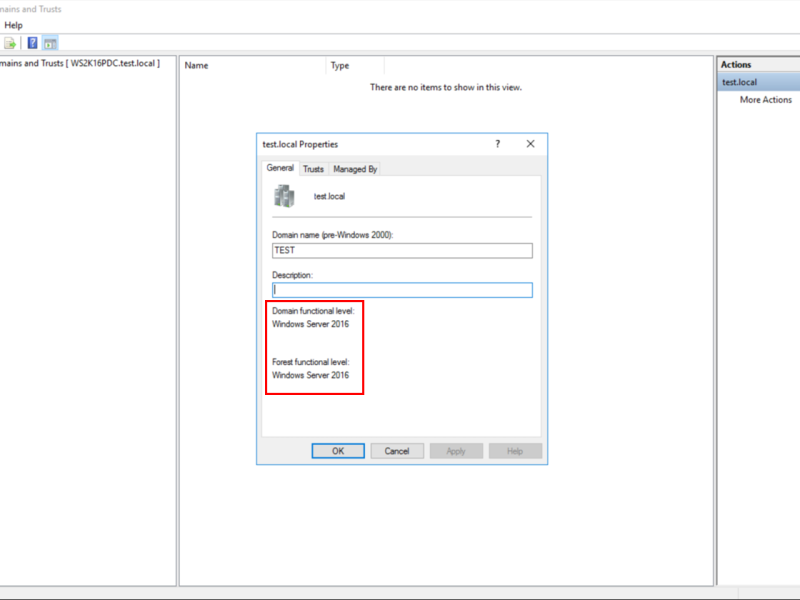Click the Actions pane title
This screenshot has height=600, width=800.
736,65
